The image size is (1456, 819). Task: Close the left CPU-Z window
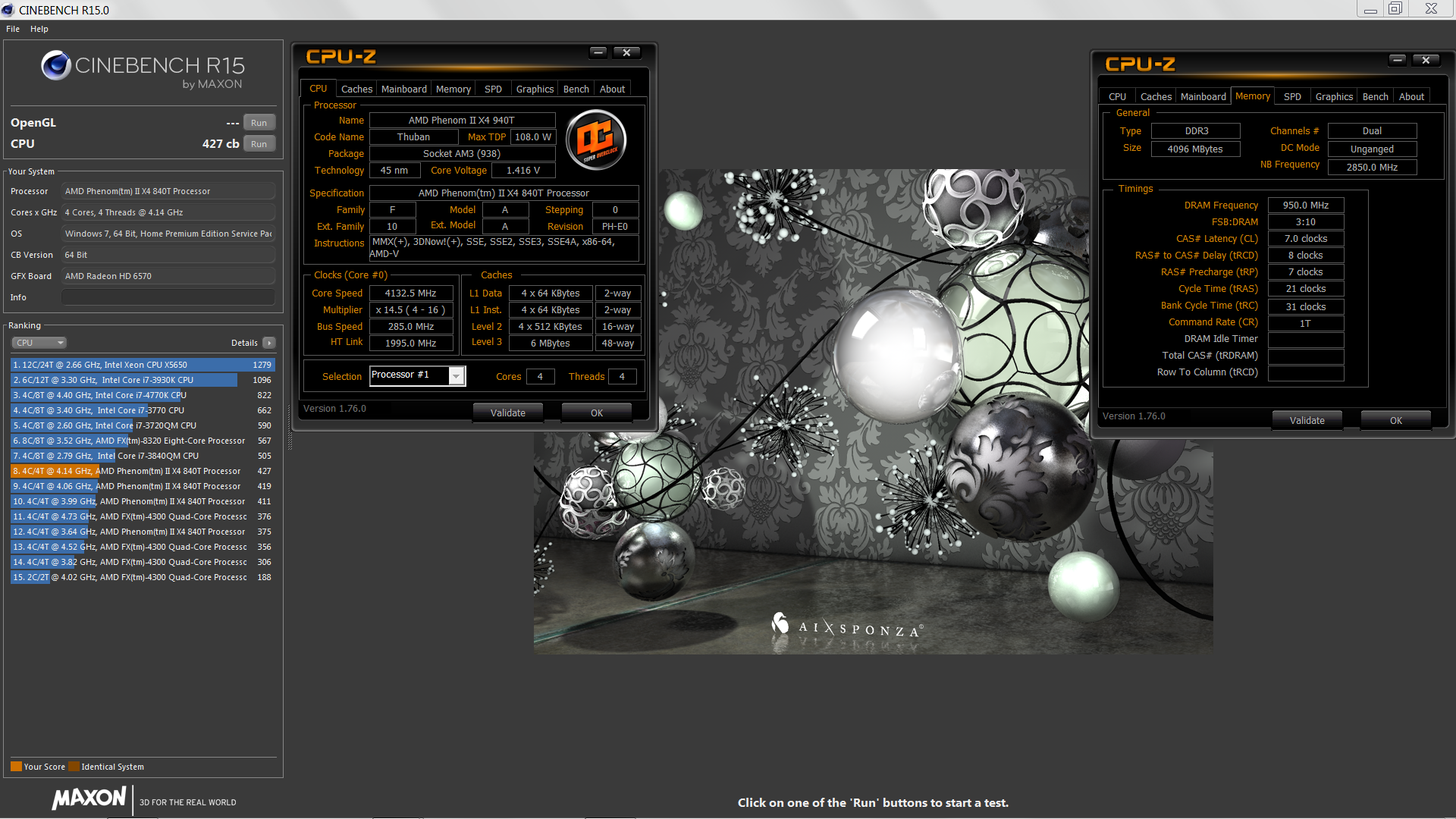click(x=626, y=52)
